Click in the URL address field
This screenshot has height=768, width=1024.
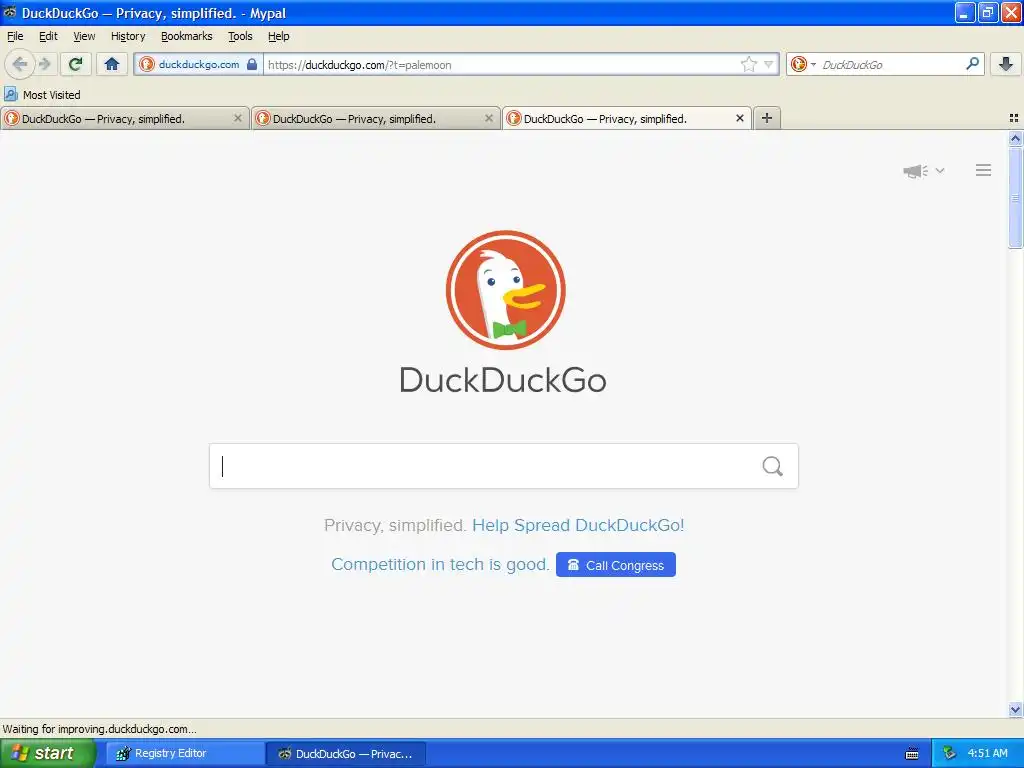502,65
